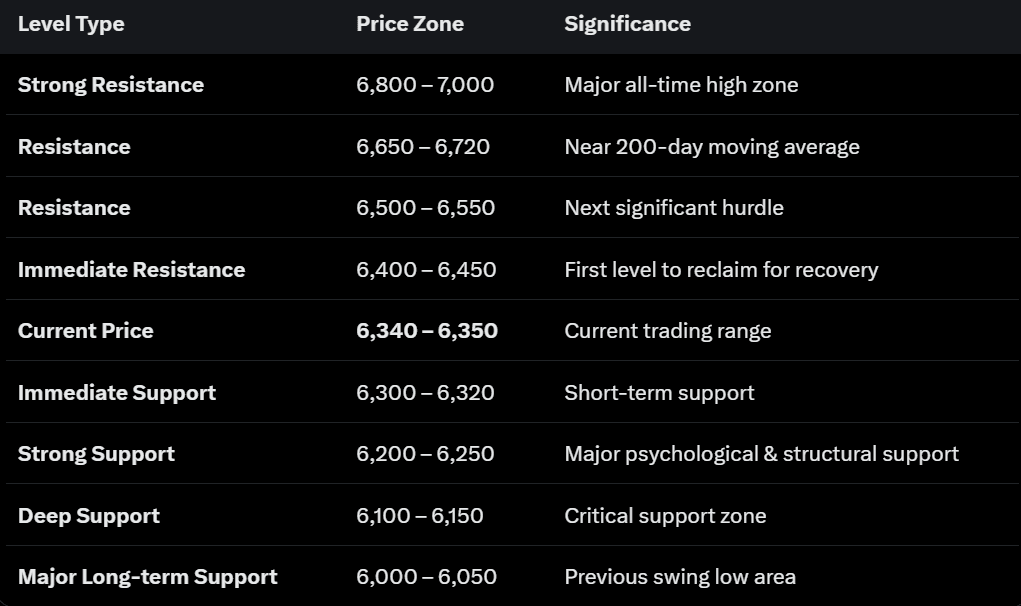Click the 6,500 – 6,550 price cell
This screenshot has height=606, width=1021.
click(425, 208)
